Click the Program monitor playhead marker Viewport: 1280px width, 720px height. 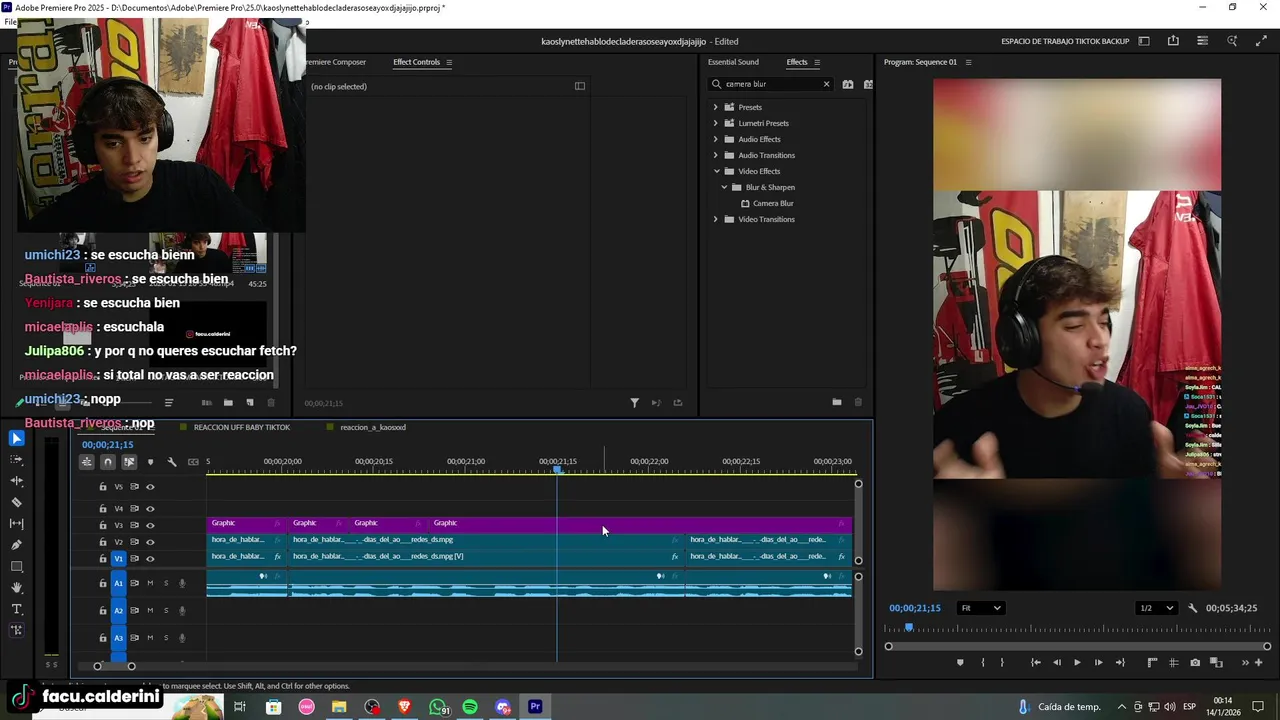point(909,627)
